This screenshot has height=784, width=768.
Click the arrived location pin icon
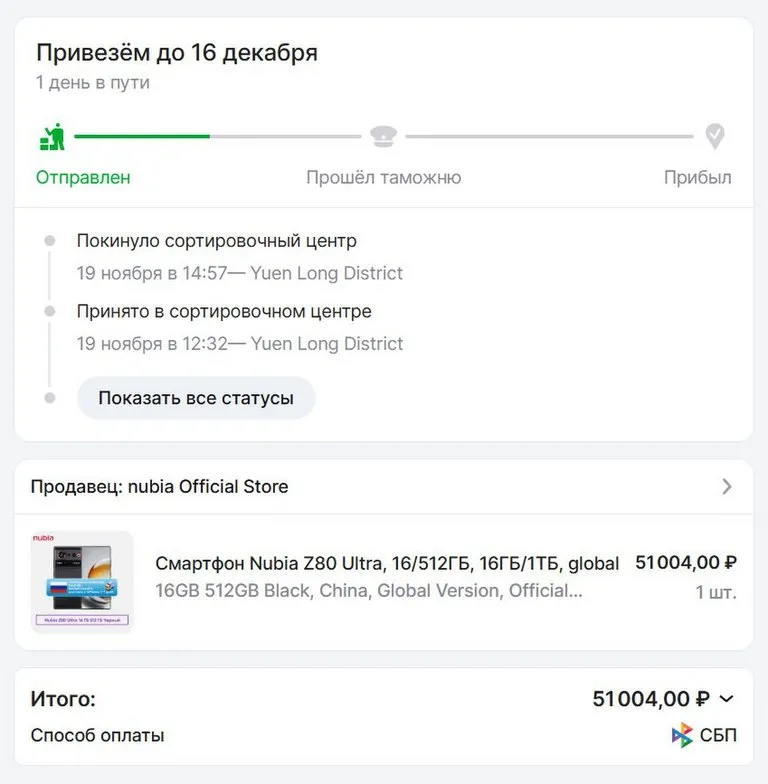tap(715, 136)
